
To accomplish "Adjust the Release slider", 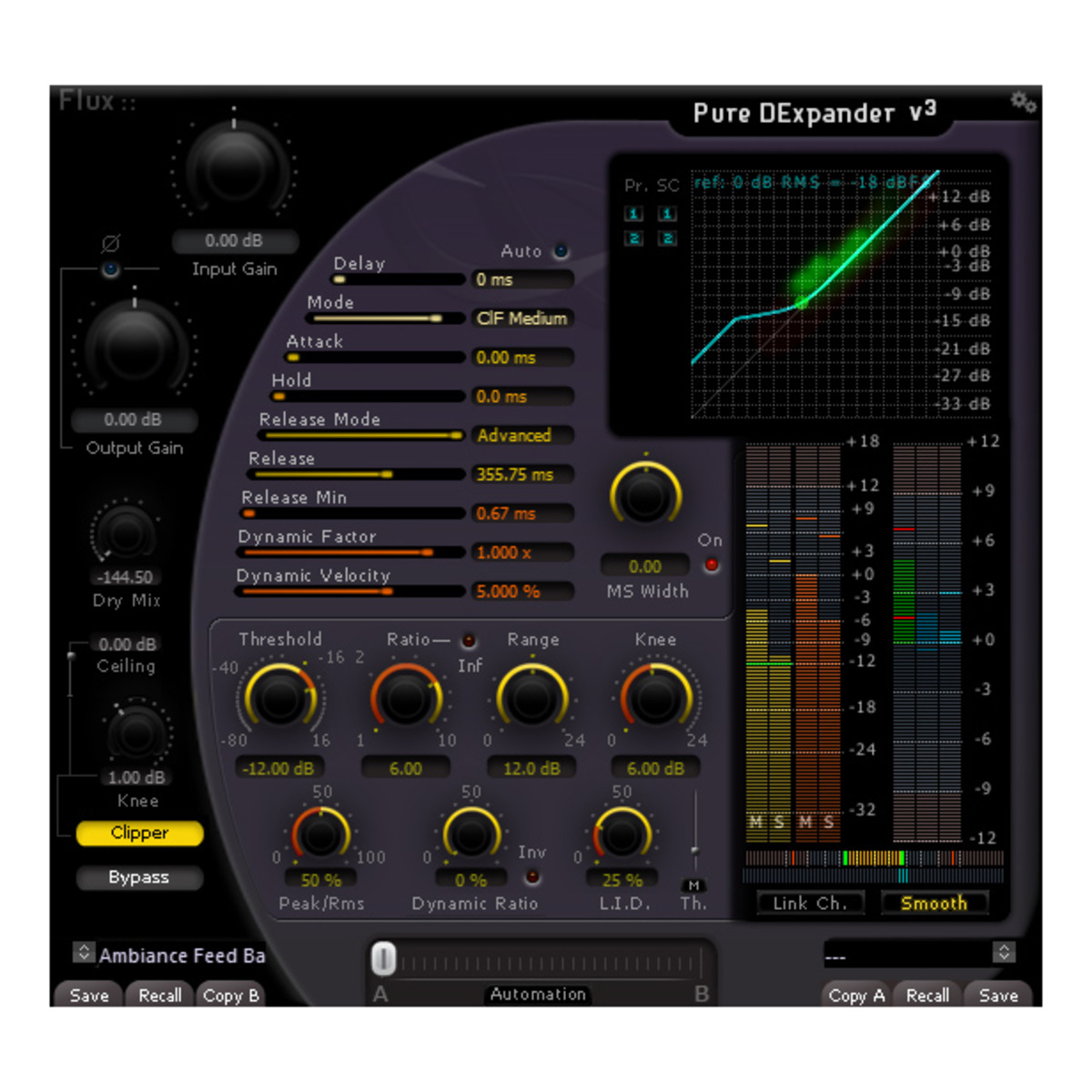I will 356,475.
